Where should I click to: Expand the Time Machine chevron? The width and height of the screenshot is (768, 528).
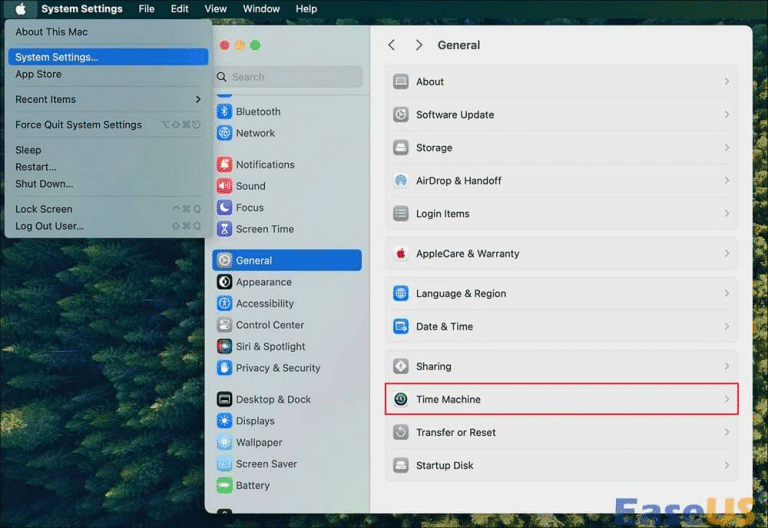pos(726,400)
